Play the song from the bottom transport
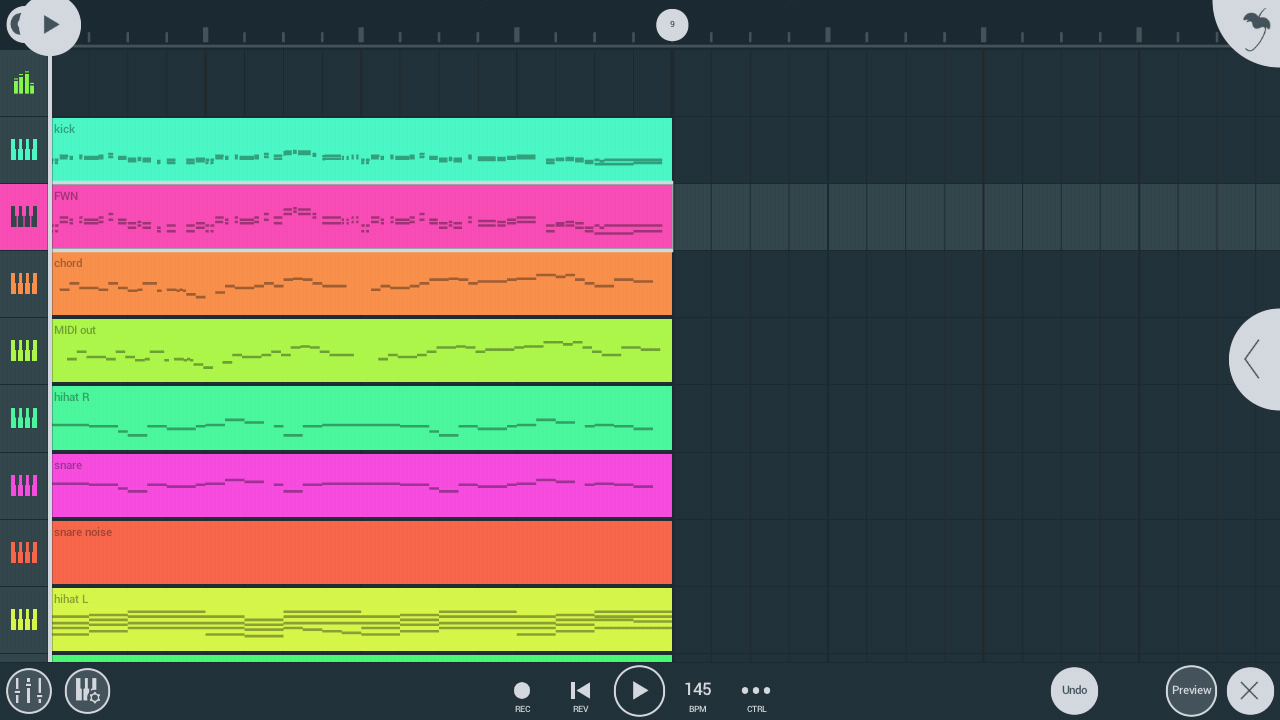Viewport: 1280px width, 720px height. [x=639, y=691]
